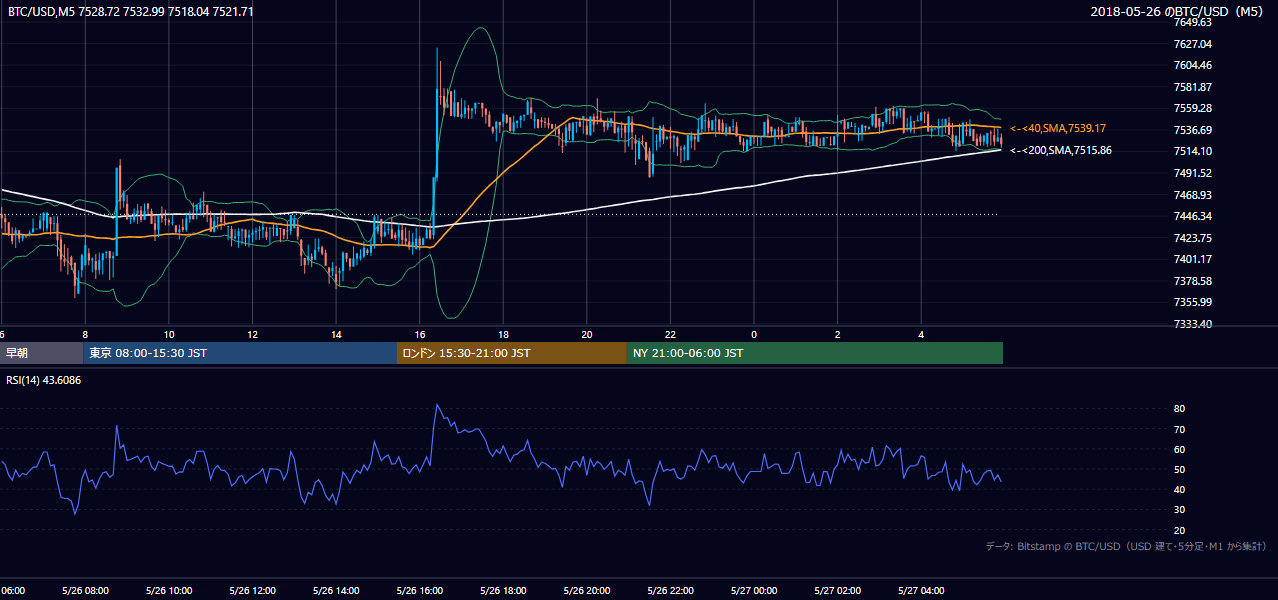Click hour tick 22 under price chart

670,335
